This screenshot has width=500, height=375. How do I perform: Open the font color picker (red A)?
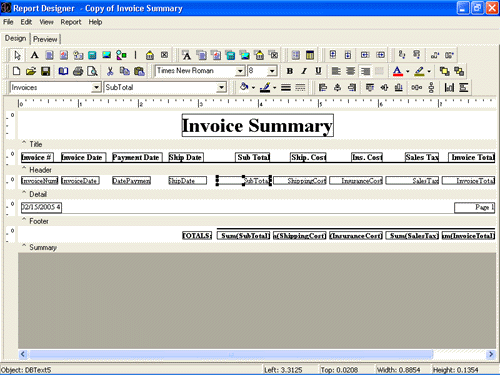[398, 71]
